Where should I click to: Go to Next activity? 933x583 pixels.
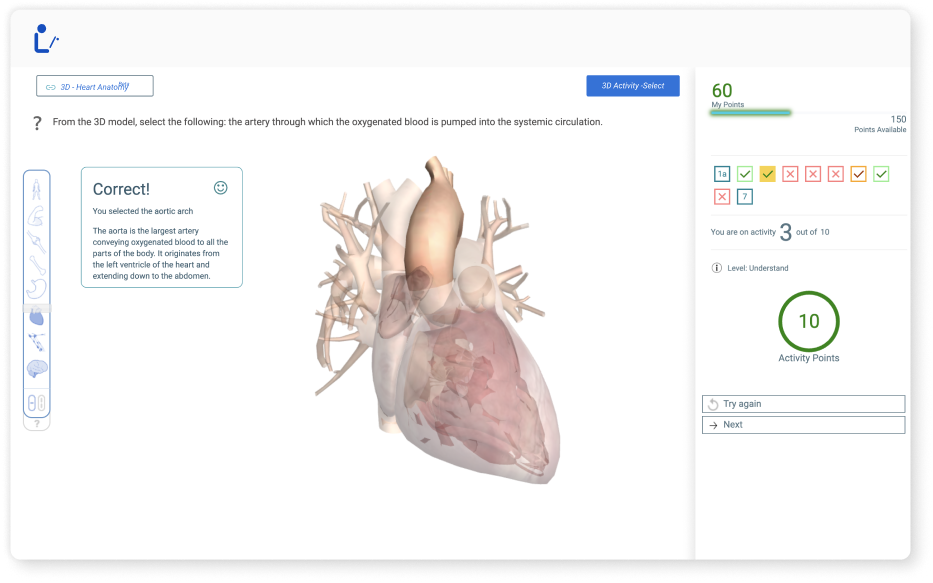803,425
